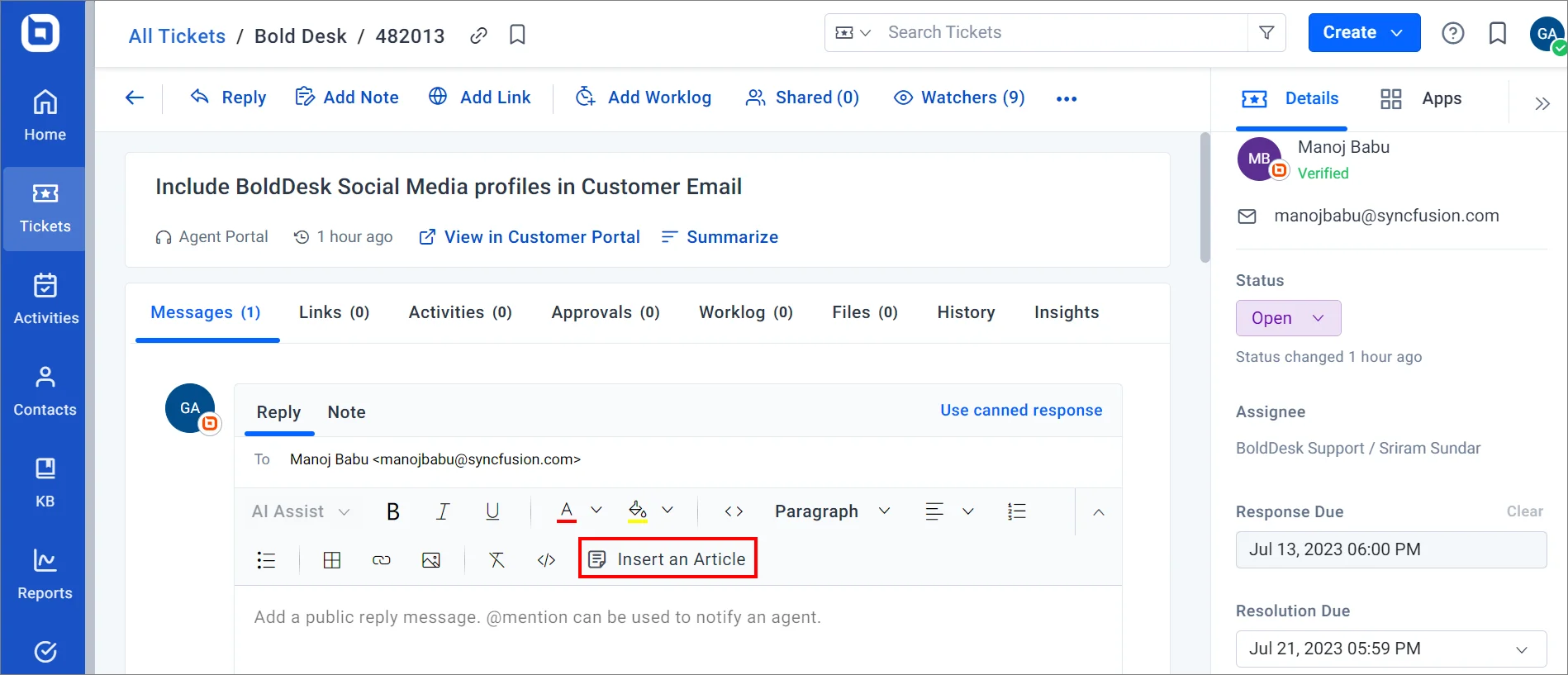Expand the font color dropdown arrow
This screenshot has width=1568, height=675.
596,511
